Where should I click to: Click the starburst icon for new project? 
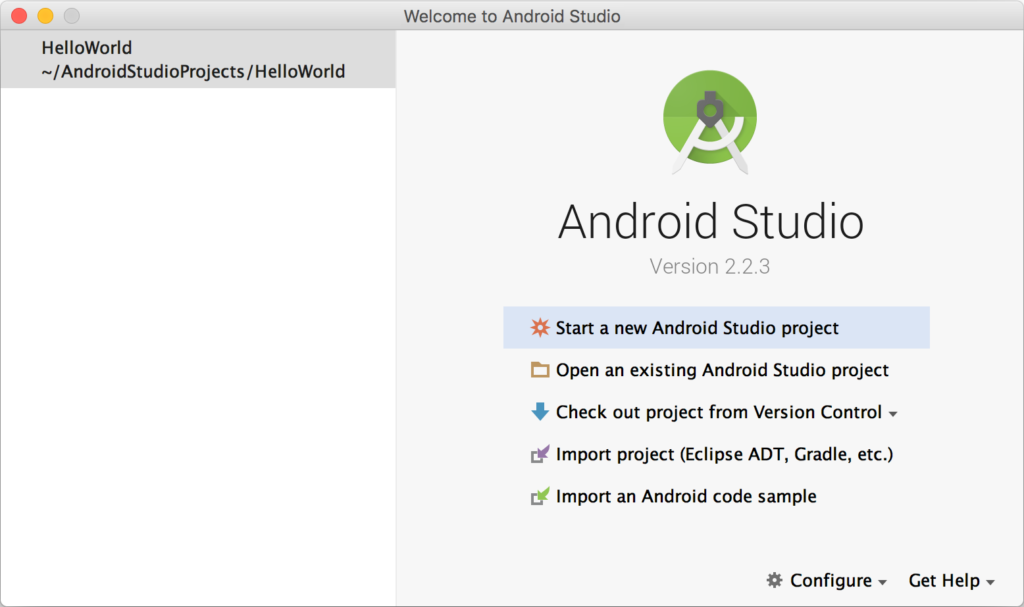pyautogui.click(x=540, y=327)
